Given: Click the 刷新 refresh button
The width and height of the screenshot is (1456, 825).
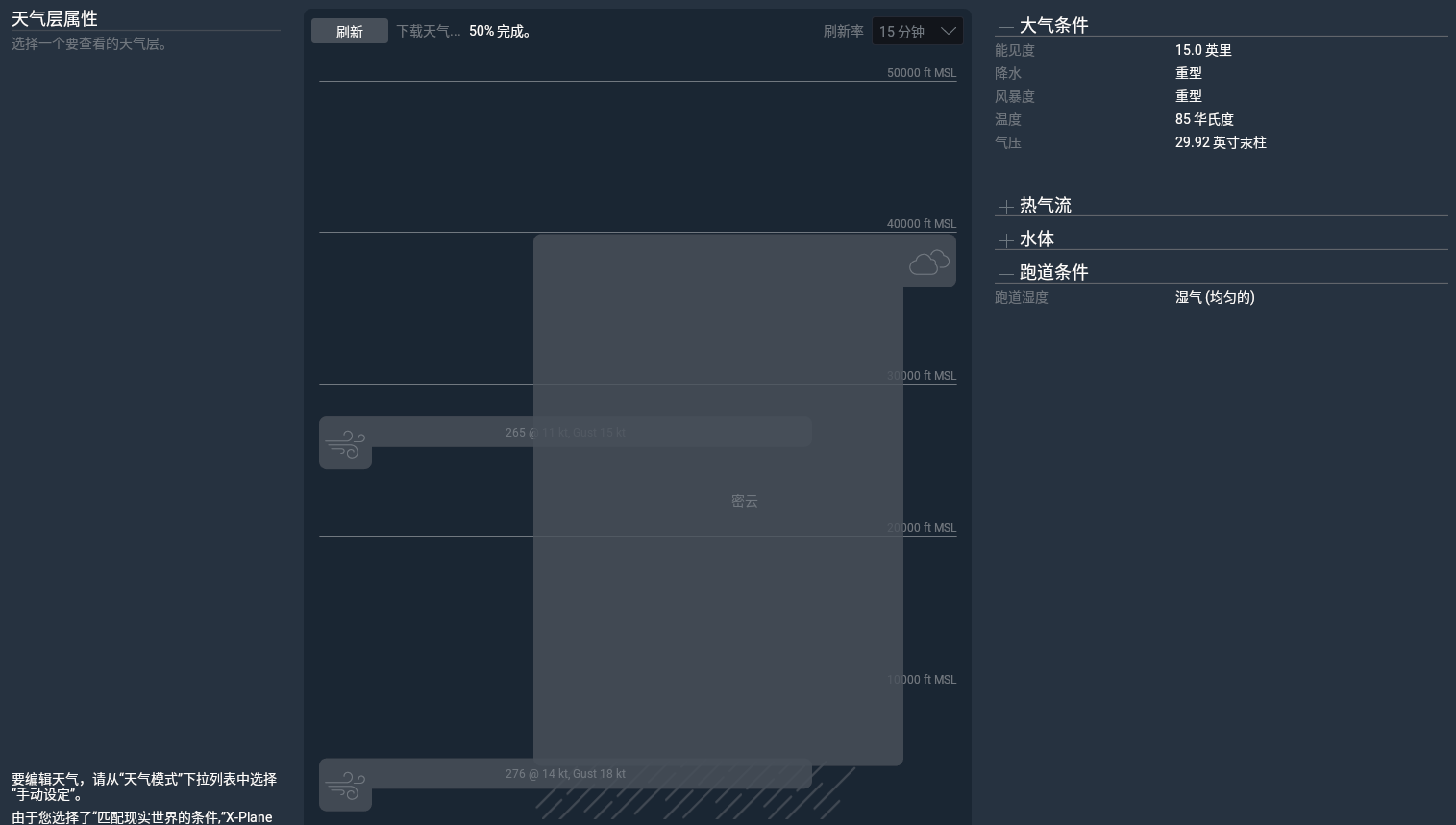Looking at the screenshot, I should [x=350, y=32].
